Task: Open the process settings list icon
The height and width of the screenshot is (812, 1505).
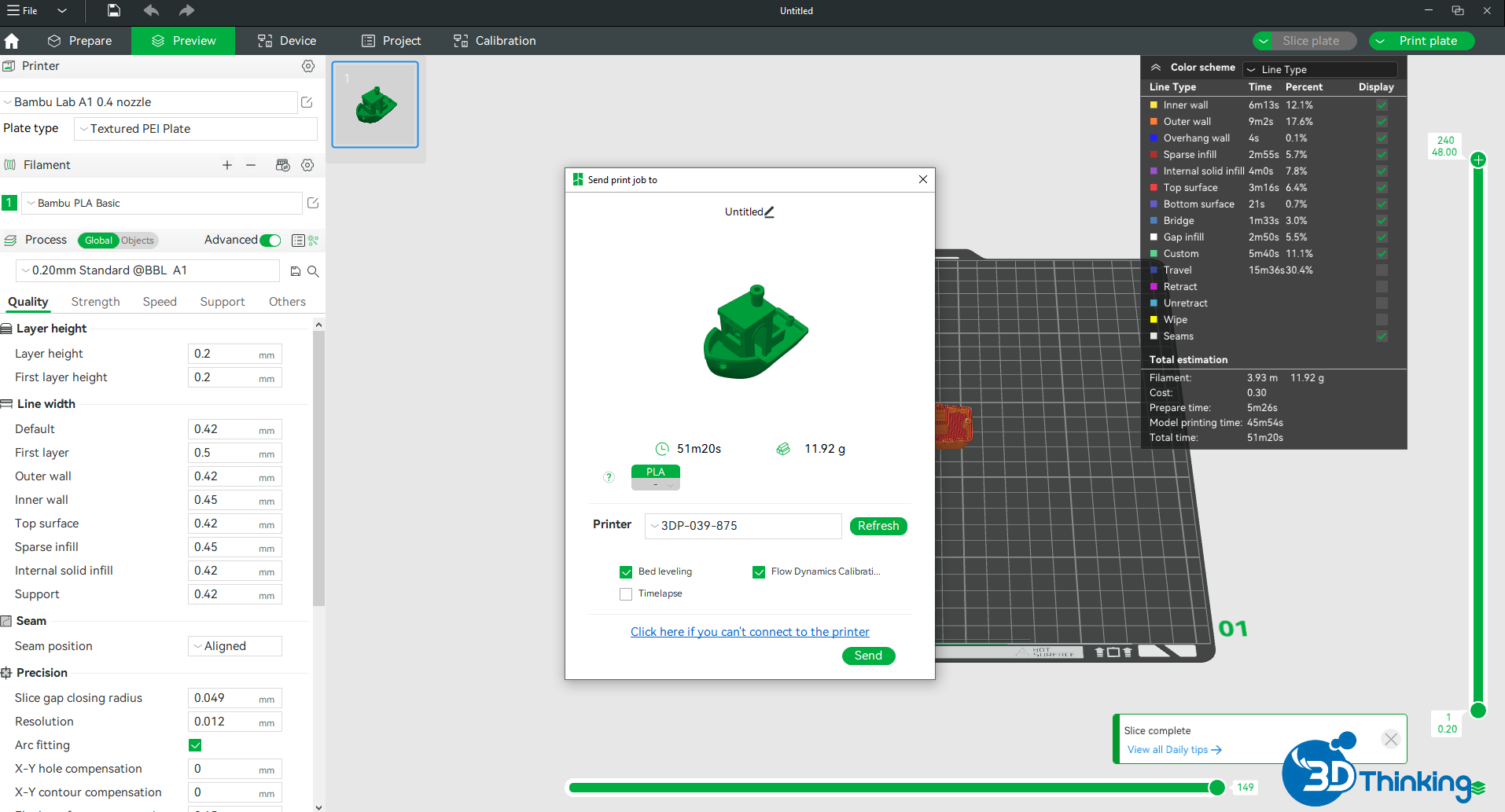Action: click(x=298, y=241)
